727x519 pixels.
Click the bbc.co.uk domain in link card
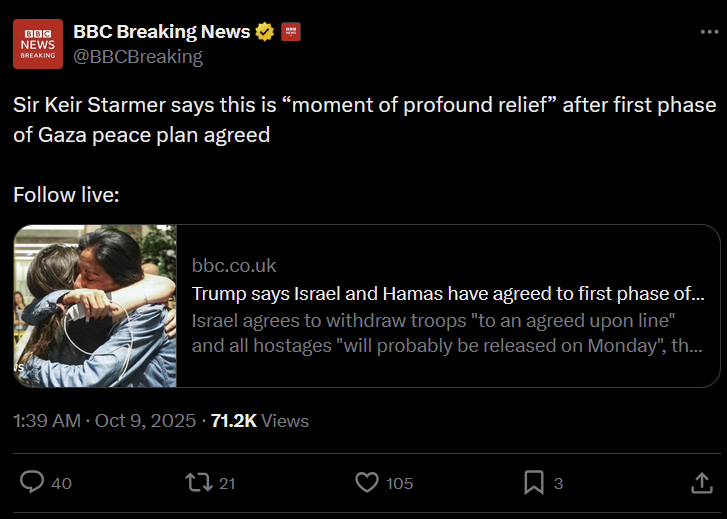[234, 266]
